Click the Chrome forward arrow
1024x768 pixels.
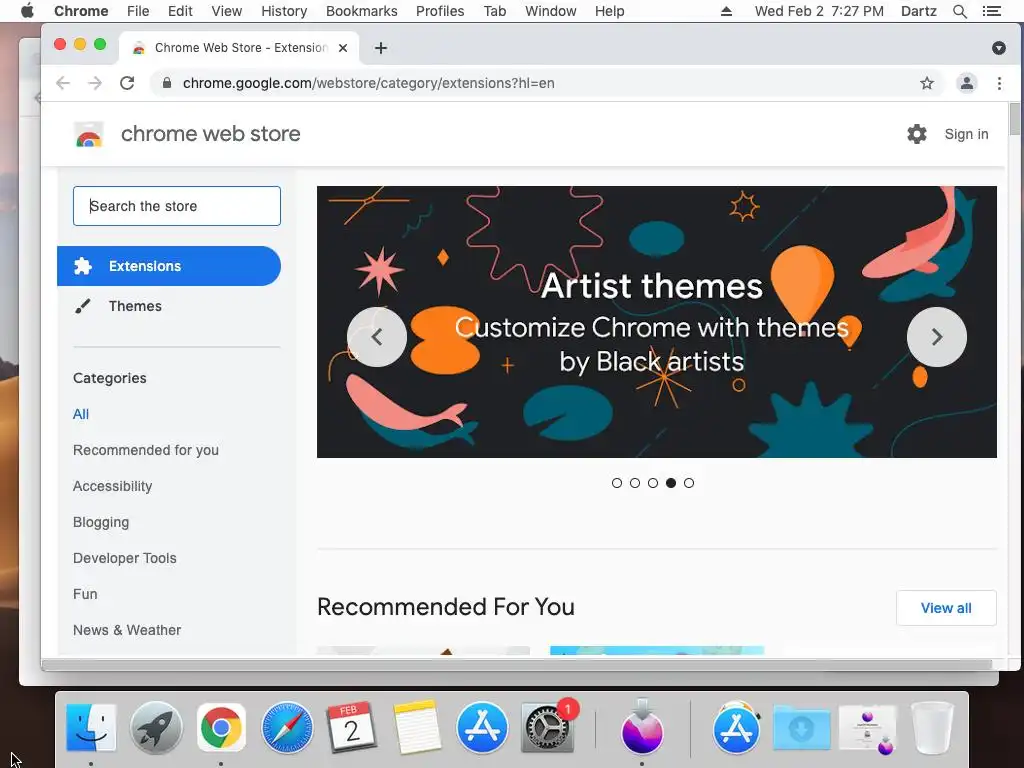coord(95,83)
